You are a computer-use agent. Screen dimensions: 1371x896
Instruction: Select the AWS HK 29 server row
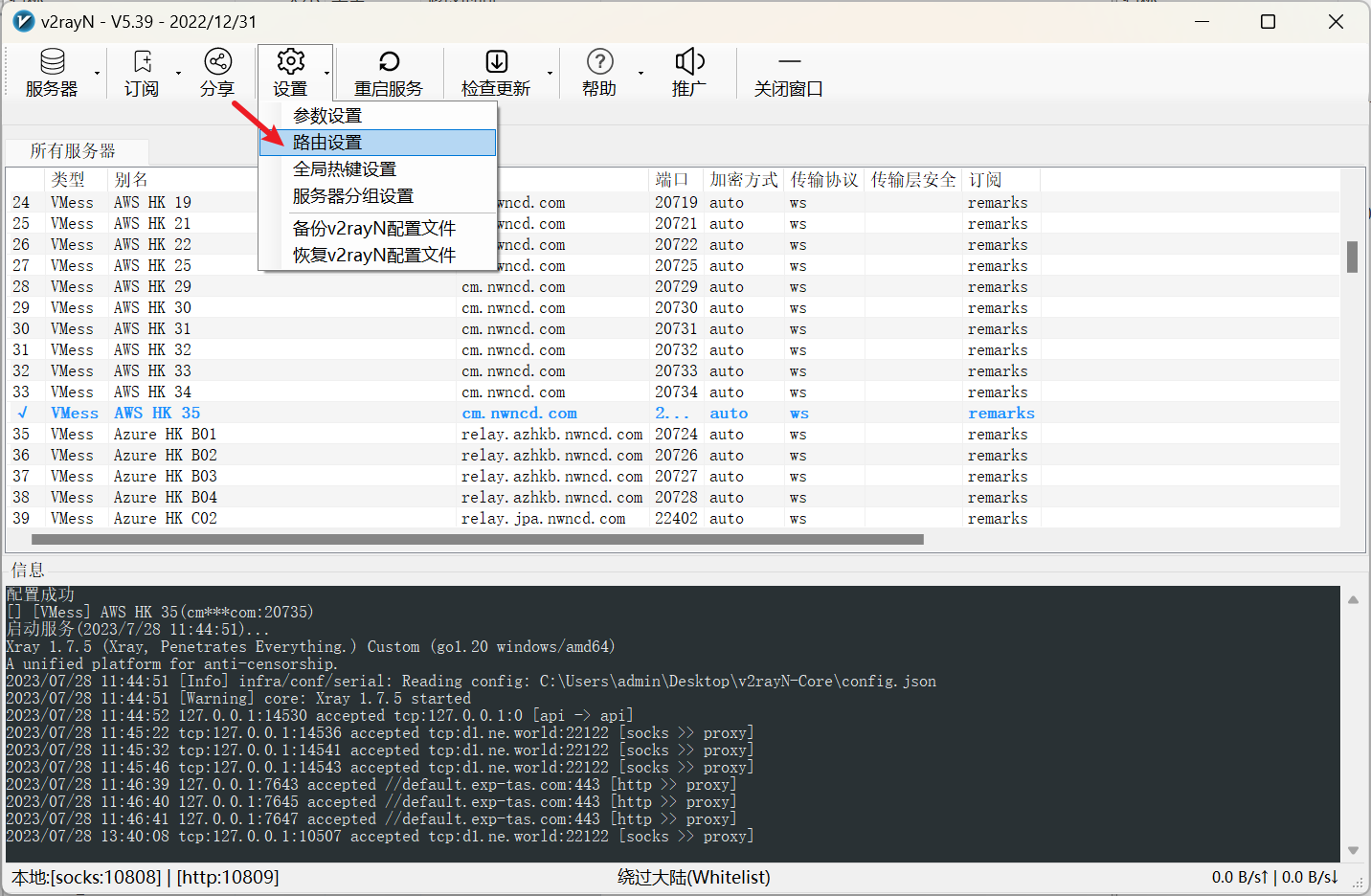coord(673,287)
